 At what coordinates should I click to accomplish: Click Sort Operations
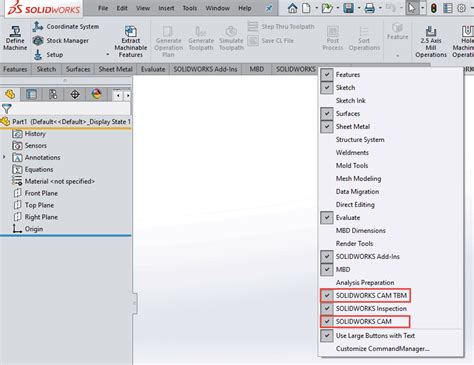364,39
